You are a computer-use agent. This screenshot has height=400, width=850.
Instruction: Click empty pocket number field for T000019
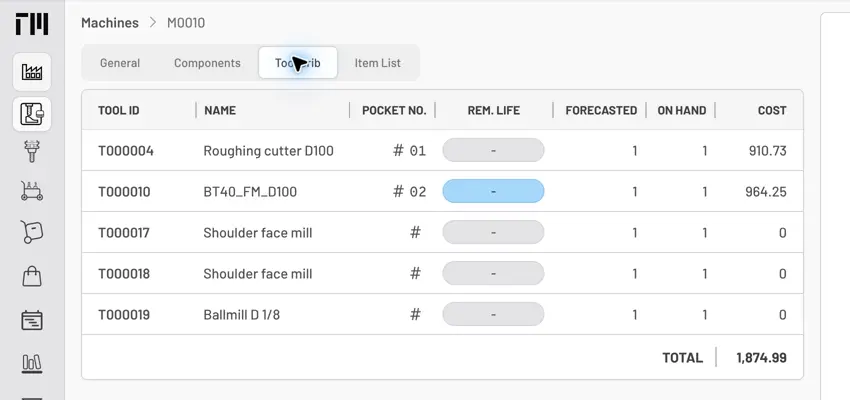pyautogui.click(x=415, y=315)
